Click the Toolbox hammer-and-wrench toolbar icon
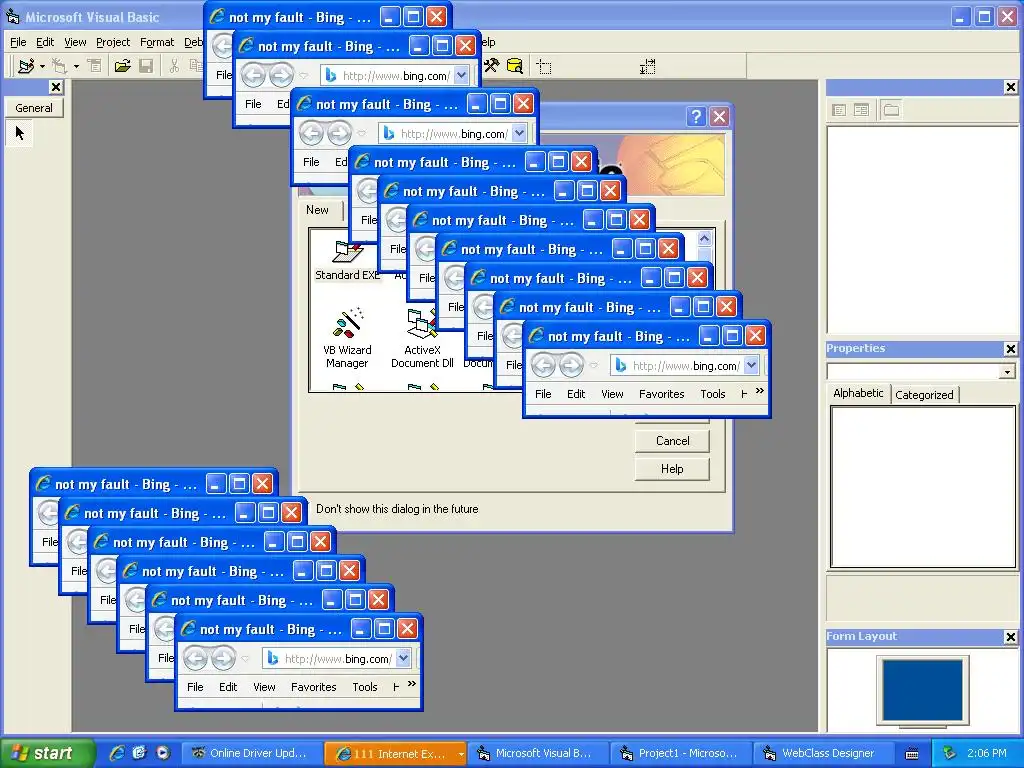The height and width of the screenshot is (768, 1024). click(x=491, y=66)
